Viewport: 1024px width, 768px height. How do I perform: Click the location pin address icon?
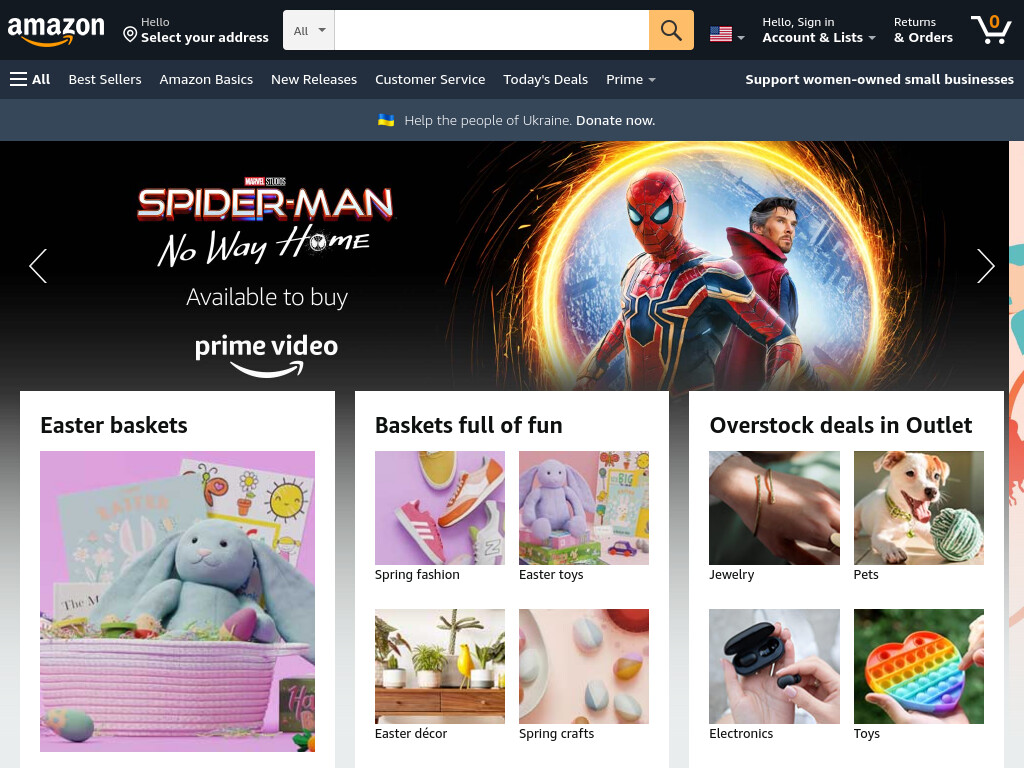[130, 35]
